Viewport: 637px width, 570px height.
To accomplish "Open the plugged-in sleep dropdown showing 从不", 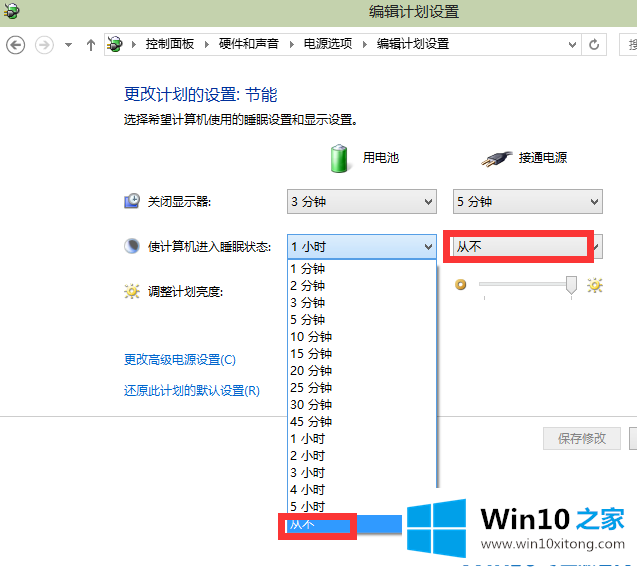I will [x=528, y=246].
